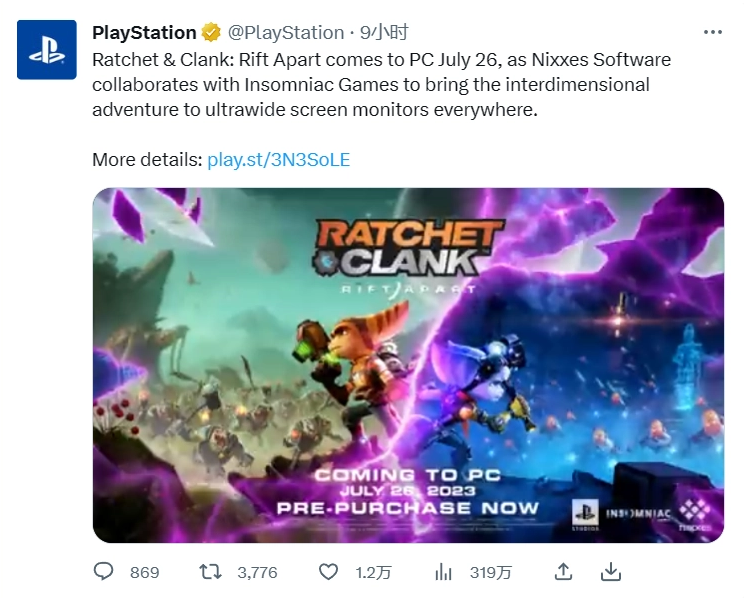746x598 pixels.
Task: Click "PRE-PURCHASE NOW" text in the image
Action: coord(407,508)
